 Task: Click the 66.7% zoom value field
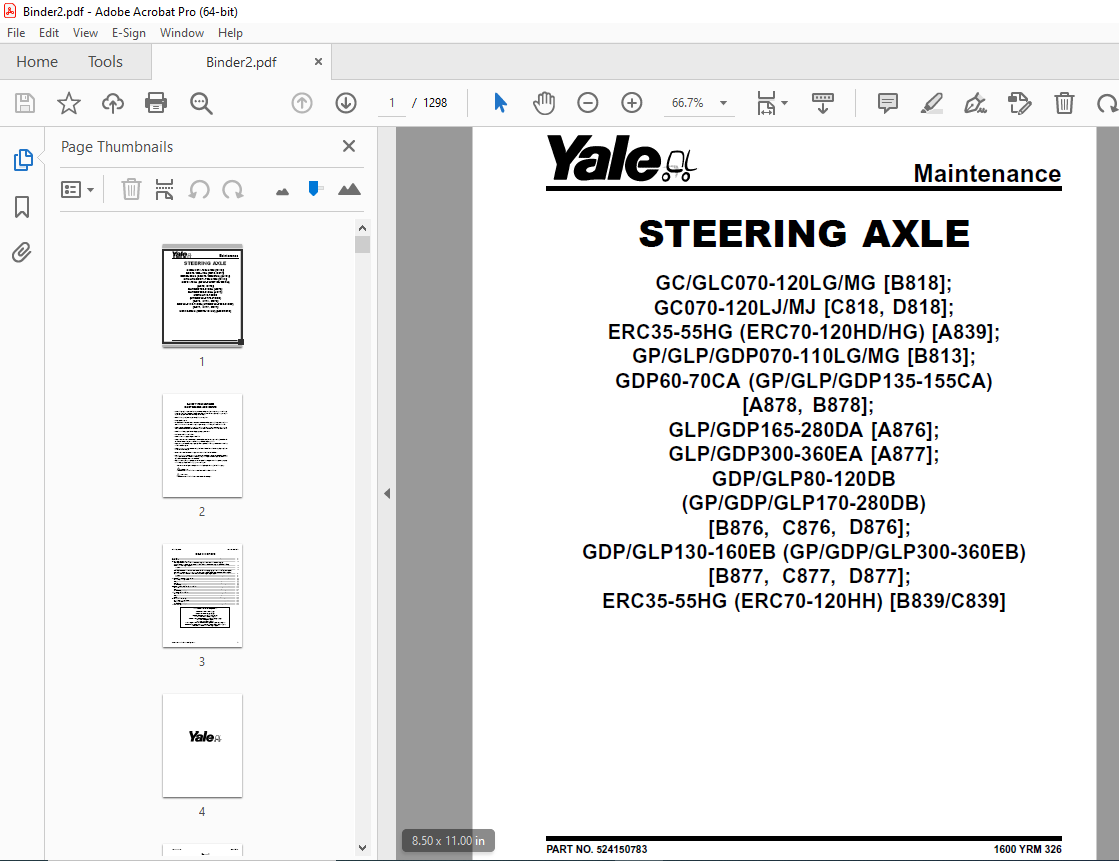click(687, 104)
